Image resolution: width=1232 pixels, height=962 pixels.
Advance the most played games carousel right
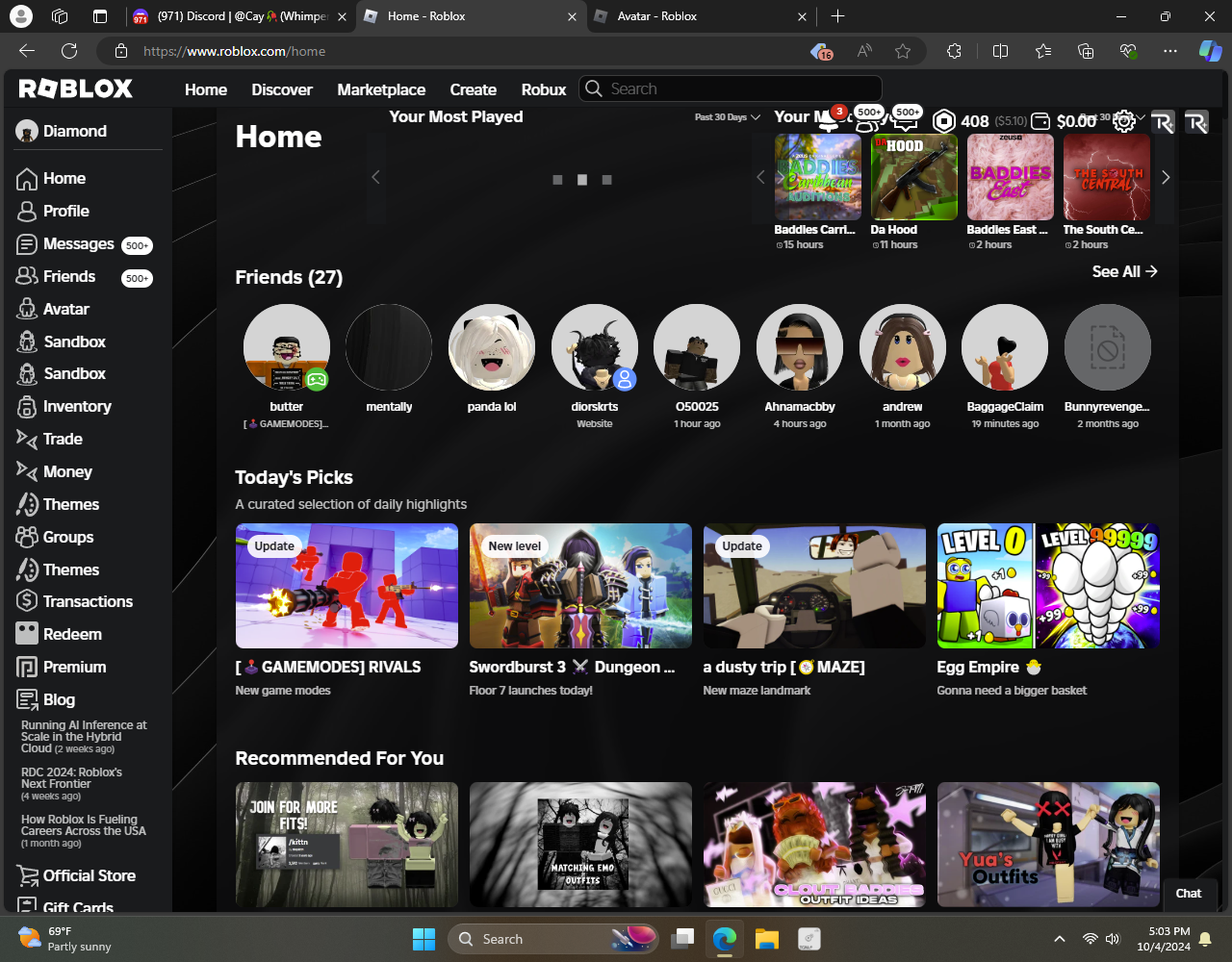coord(1166,177)
